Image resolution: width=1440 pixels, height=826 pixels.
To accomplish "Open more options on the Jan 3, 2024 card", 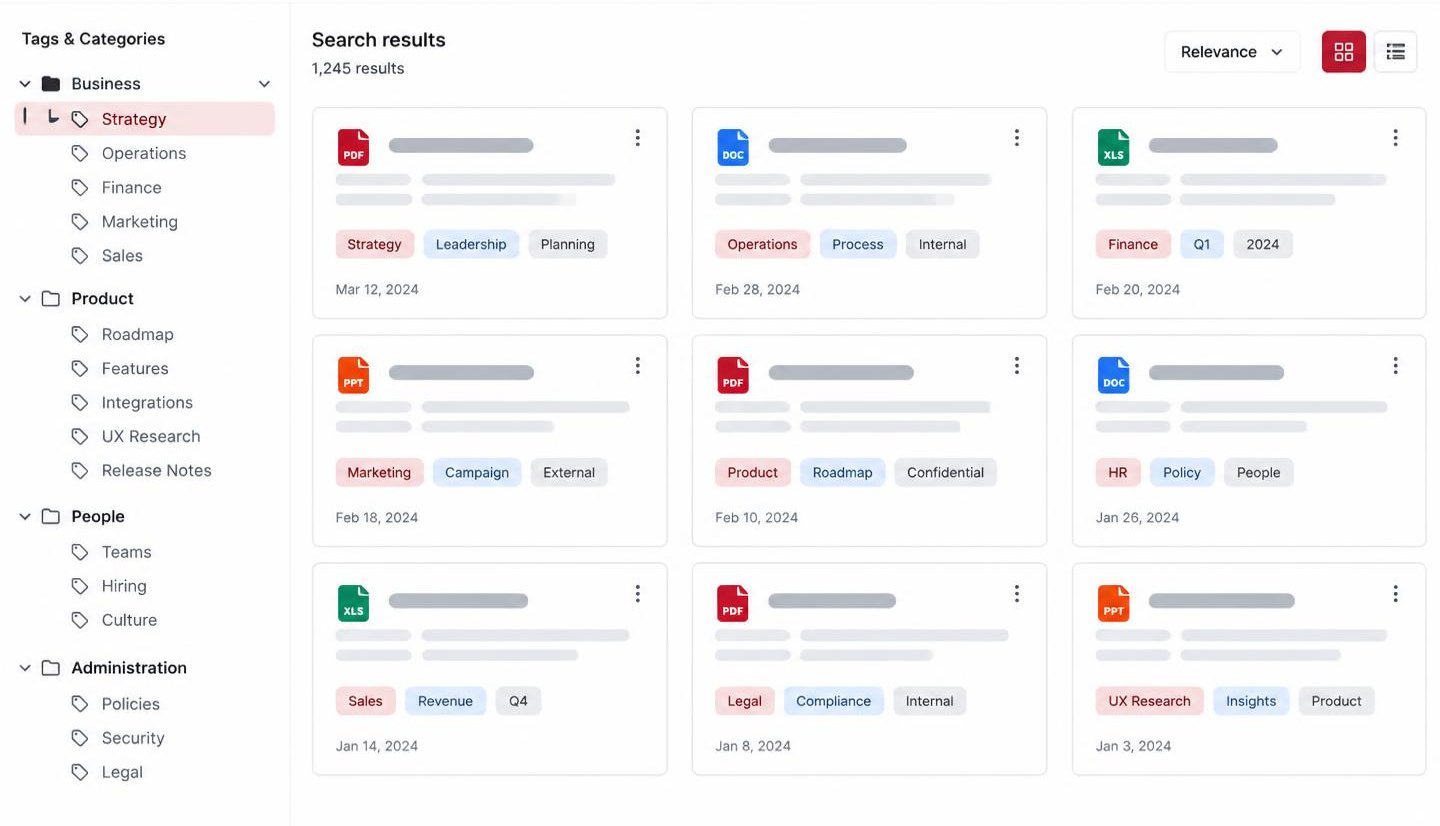I will 1396,594.
